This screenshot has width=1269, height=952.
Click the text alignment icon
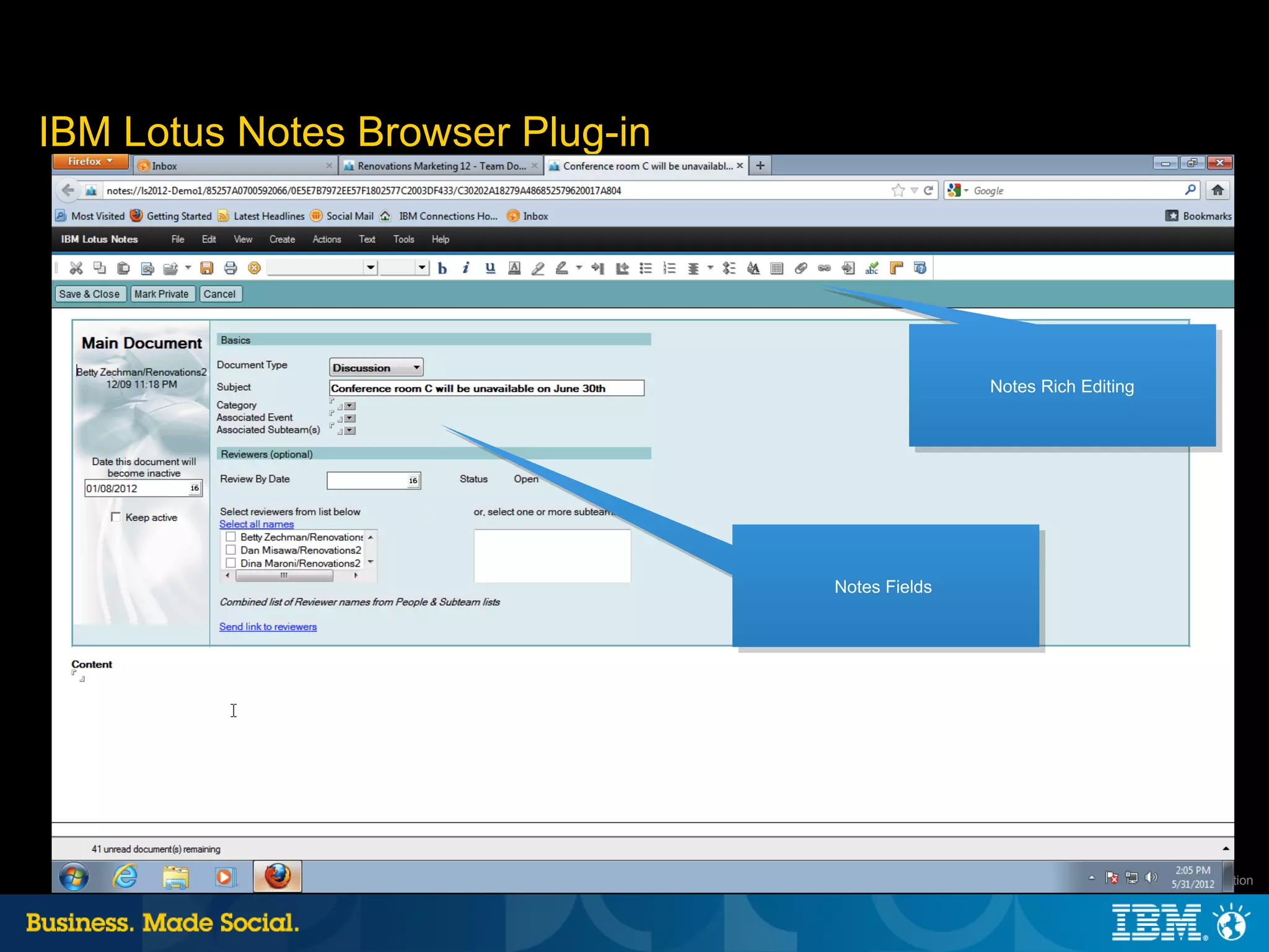pyautogui.click(x=693, y=268)
